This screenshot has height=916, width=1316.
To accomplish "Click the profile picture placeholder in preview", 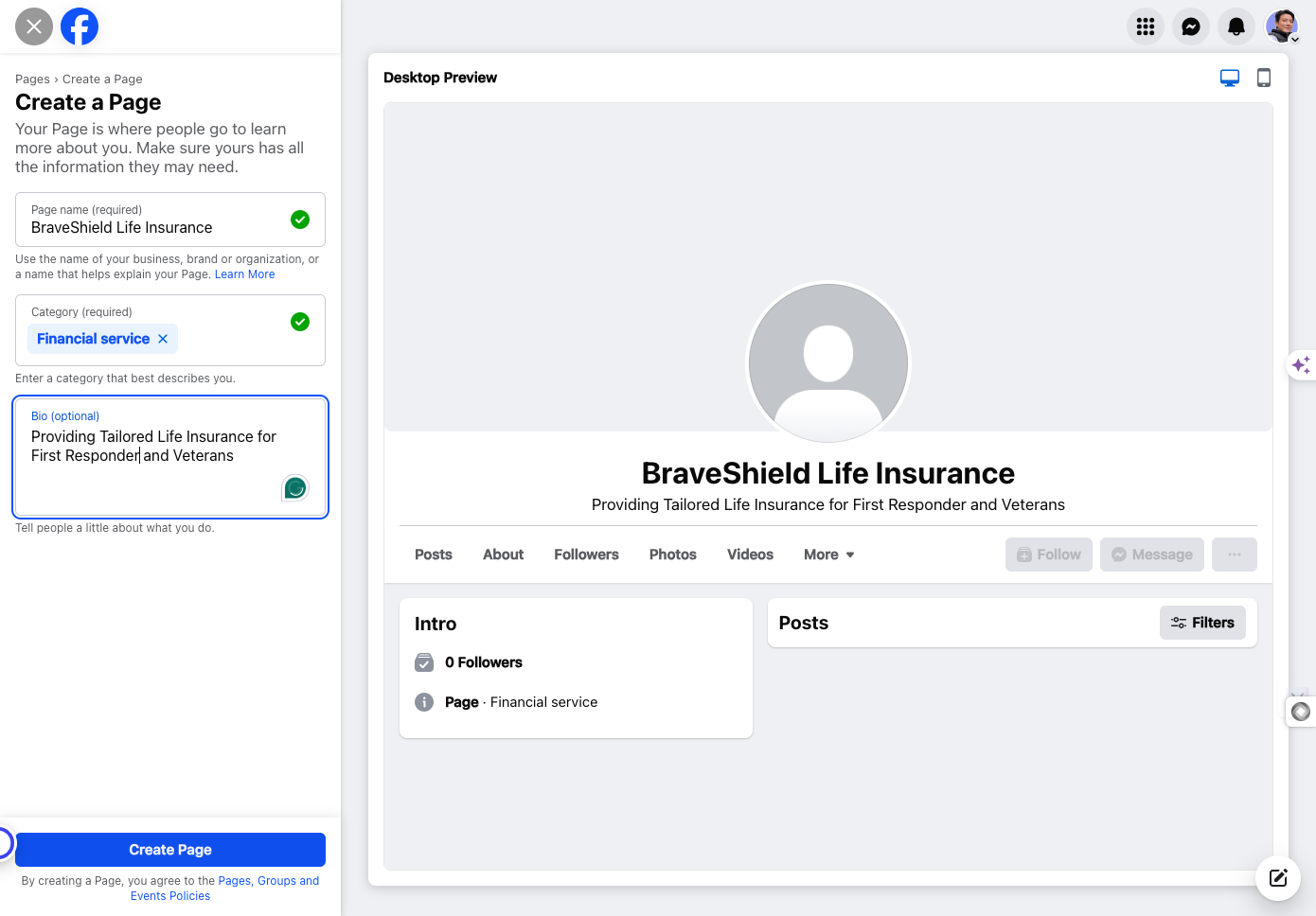I will (828, 363).
